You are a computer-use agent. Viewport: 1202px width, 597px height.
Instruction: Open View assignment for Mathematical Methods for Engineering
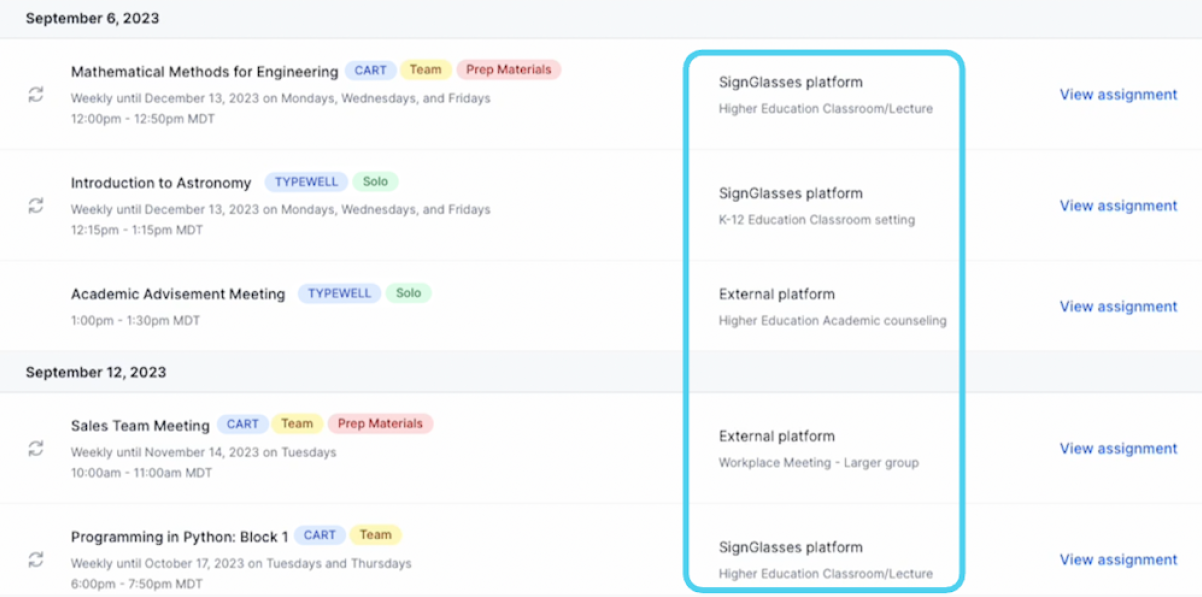[x=1118, y=94]
